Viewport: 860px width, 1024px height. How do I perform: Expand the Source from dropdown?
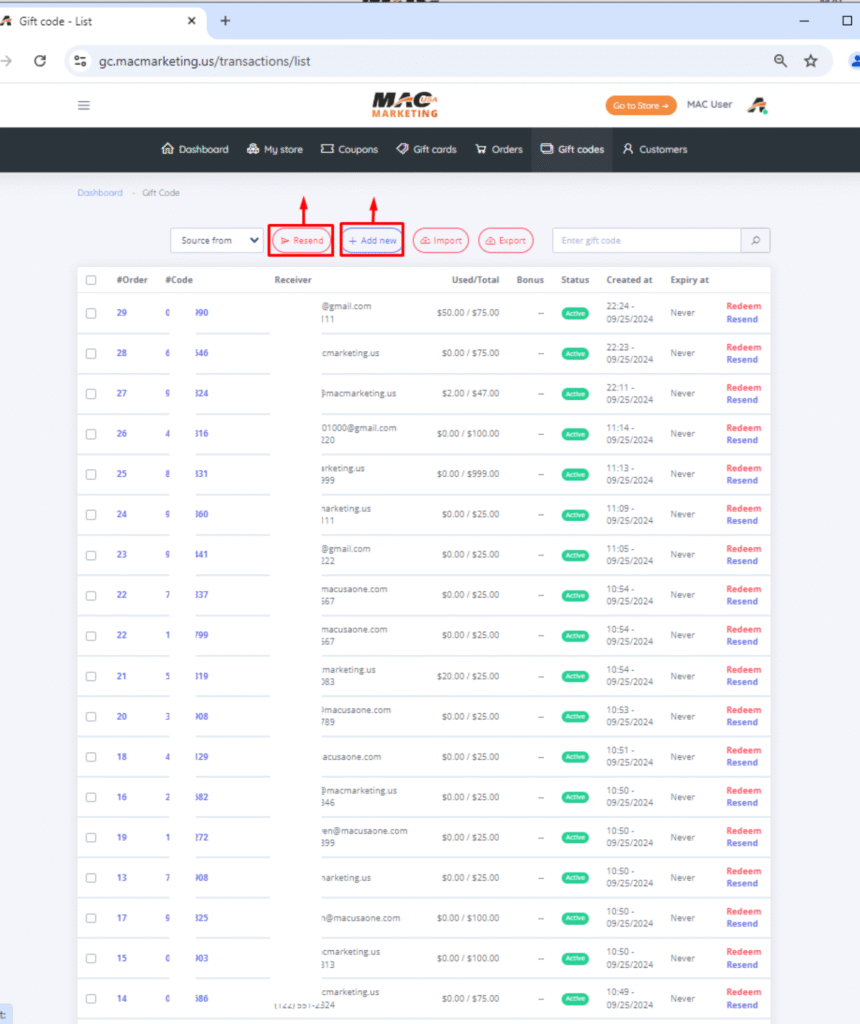pyautogui.click(x=216, y=241)
